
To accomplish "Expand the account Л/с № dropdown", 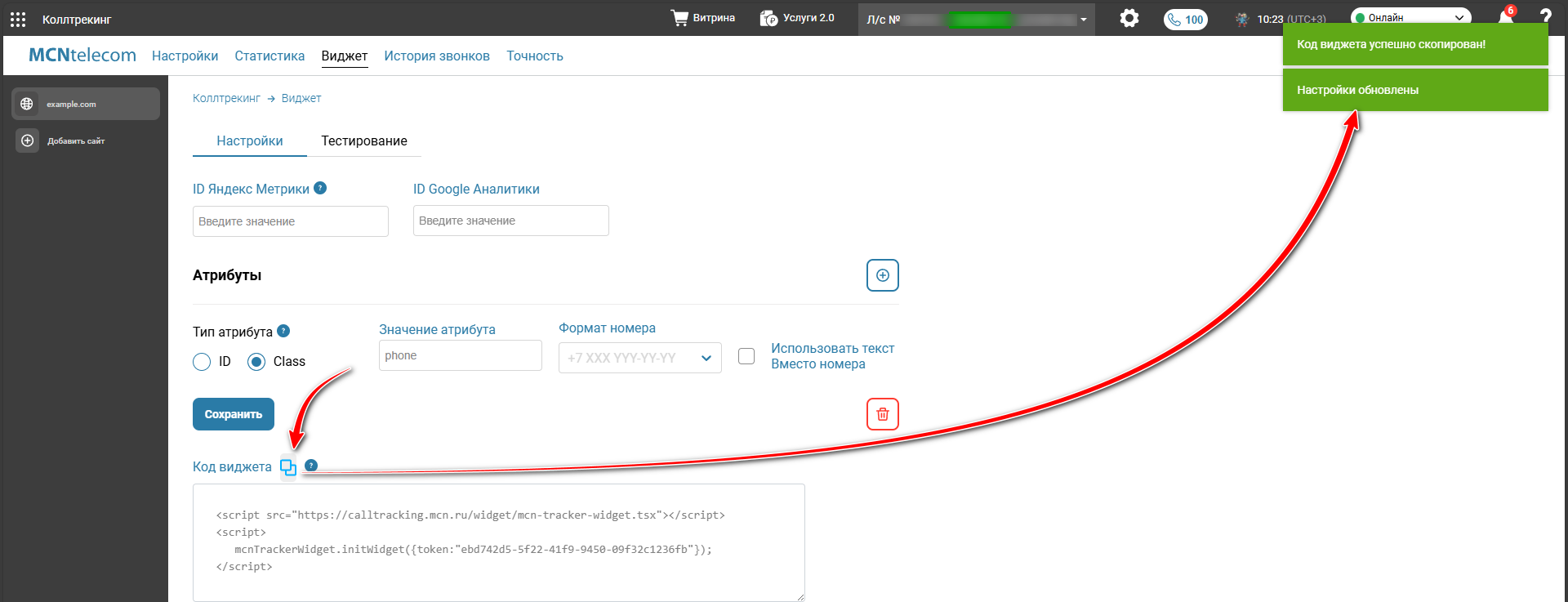I will pyautogui.click(x=977, y=20).
